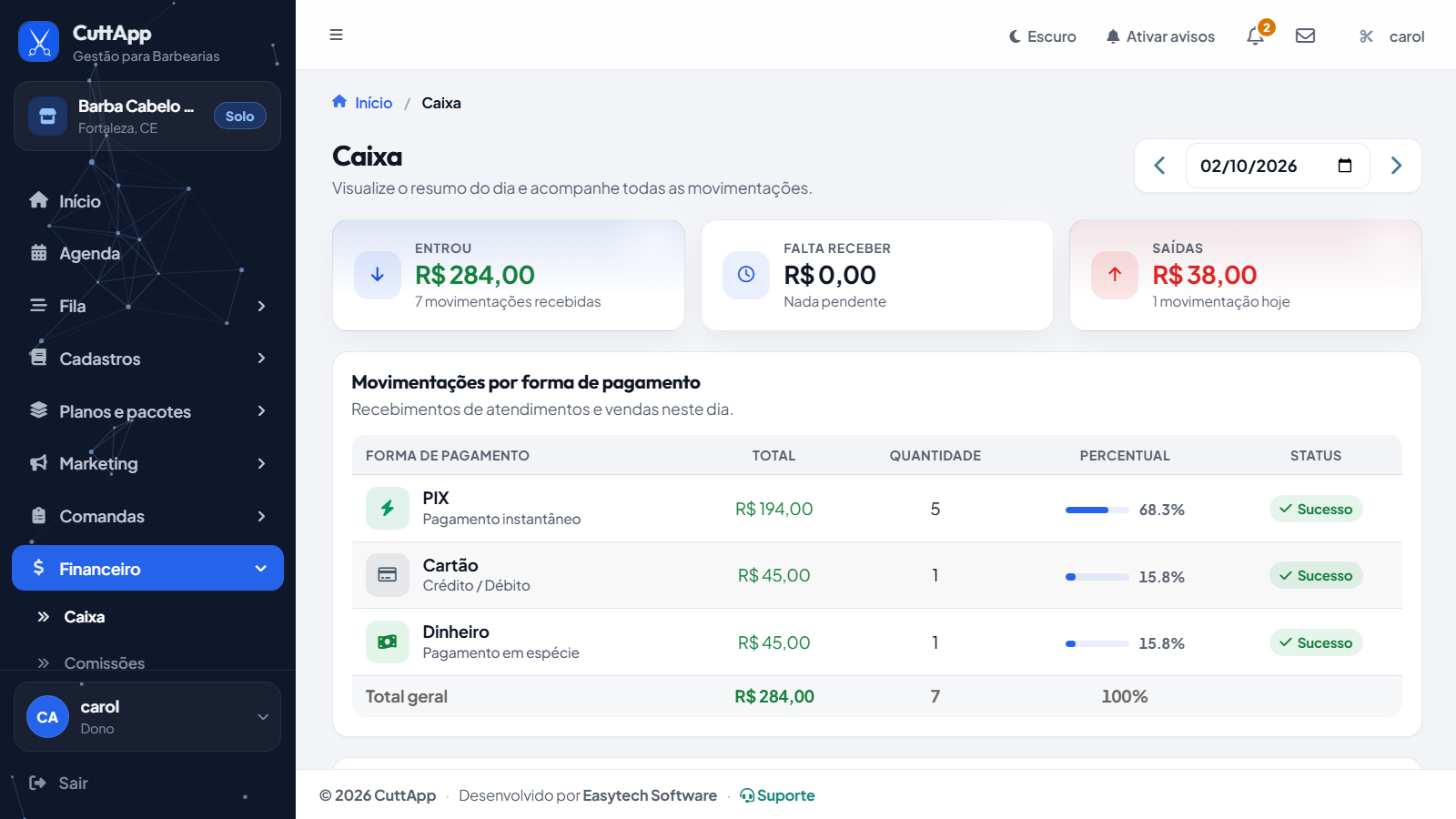Click Easytech Software in footer
The image size is (1456, 819).
click(650, 795)
